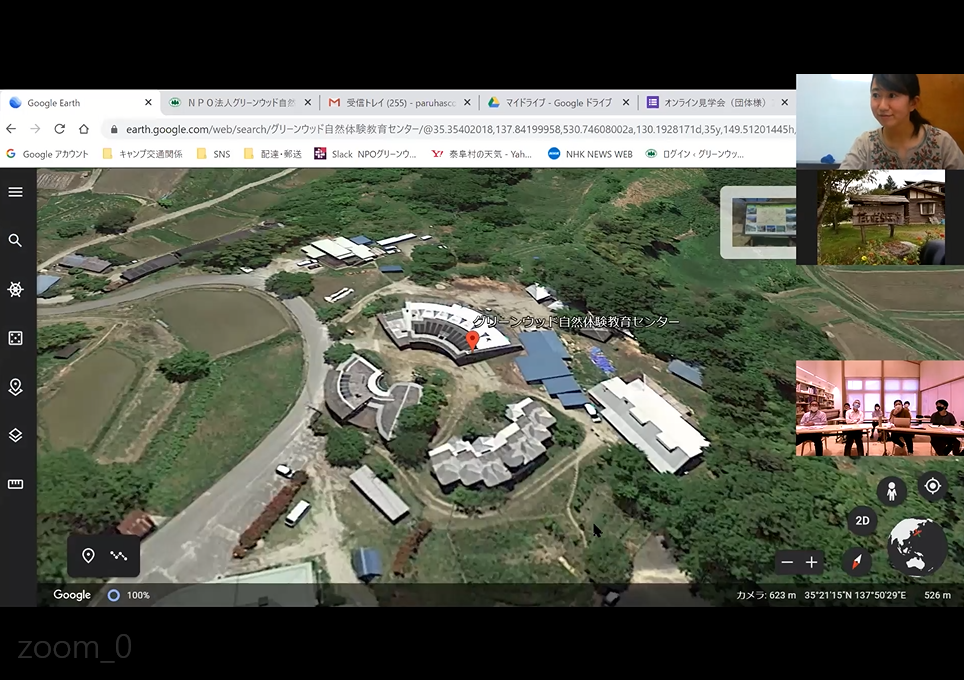Click the site lock icon in address bar
The image size is (964, 680).
(114, 129)
